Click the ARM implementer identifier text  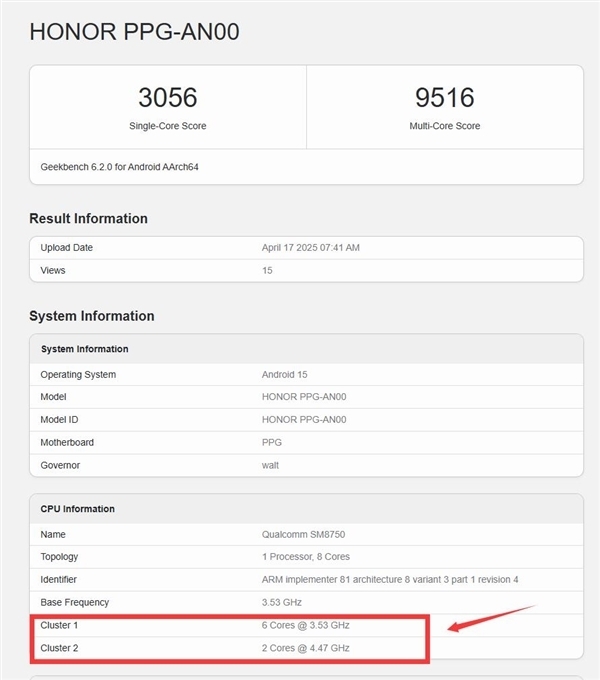[x=390, y=580]
